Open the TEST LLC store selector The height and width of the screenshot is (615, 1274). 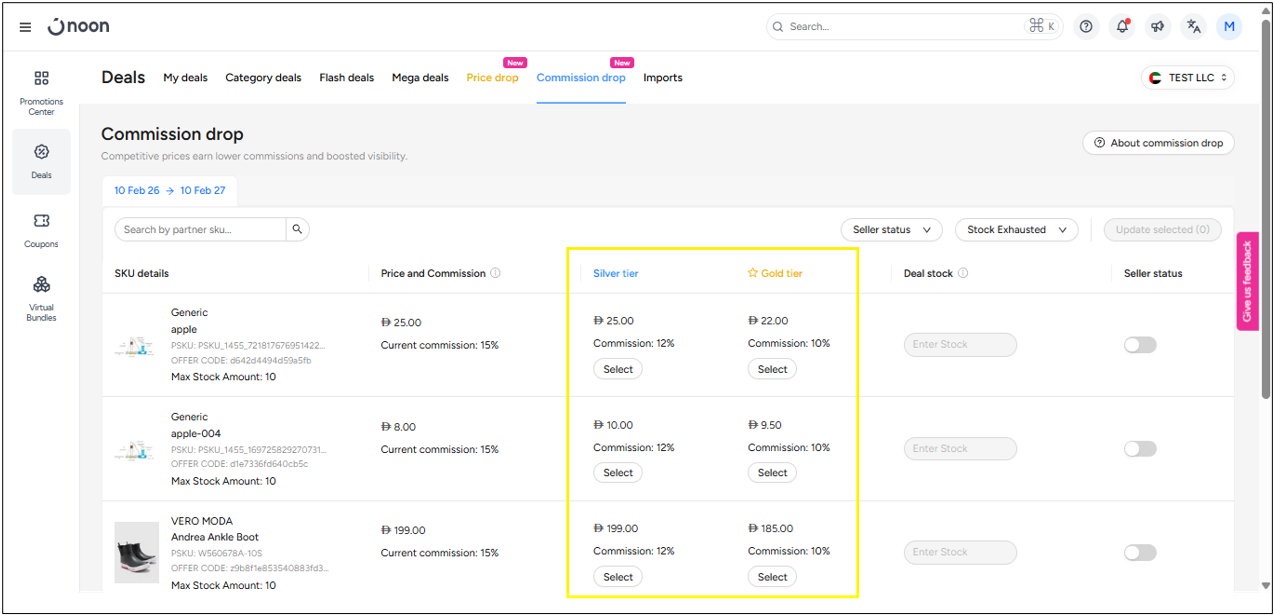[1188, 78]
